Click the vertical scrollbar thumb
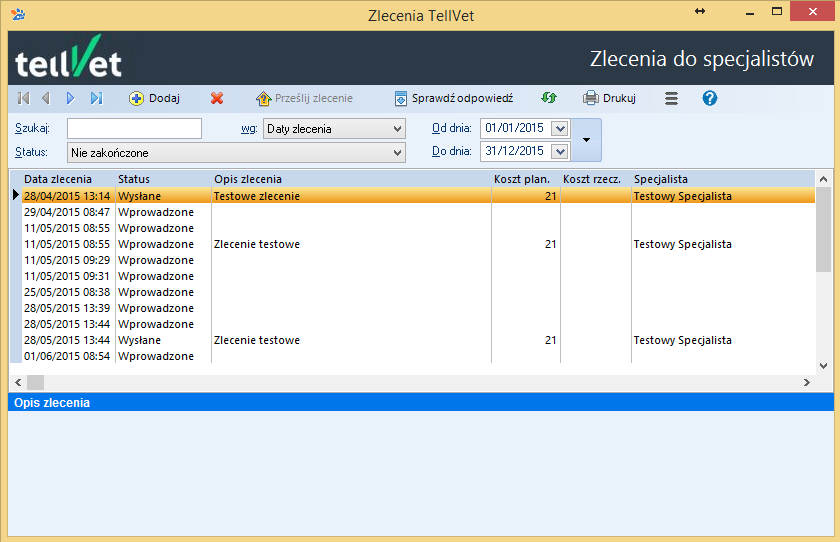This screenshot has width=840, height=542. click(823, 229)
